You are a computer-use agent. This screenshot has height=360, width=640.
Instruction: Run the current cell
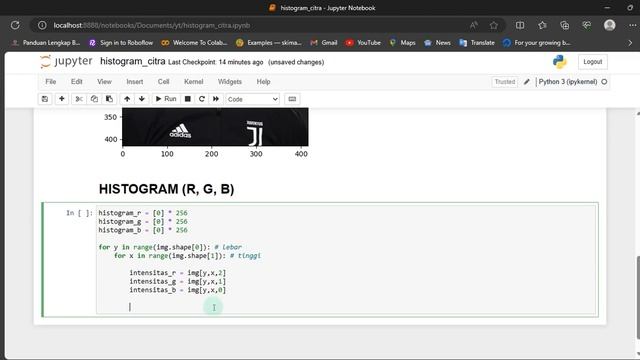click(x=166, y=99)
